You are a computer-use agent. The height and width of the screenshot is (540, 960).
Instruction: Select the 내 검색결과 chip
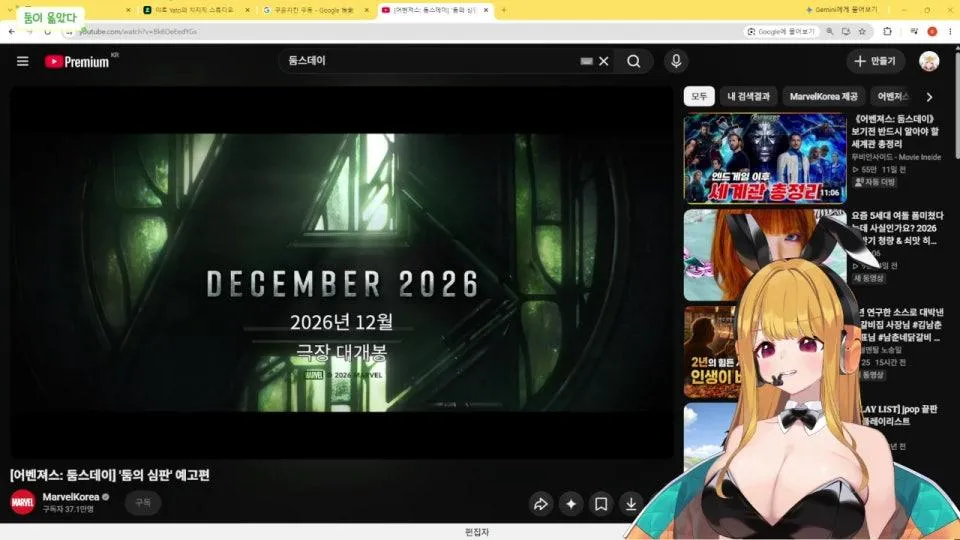pyautogui.click(x=748, y=96)
